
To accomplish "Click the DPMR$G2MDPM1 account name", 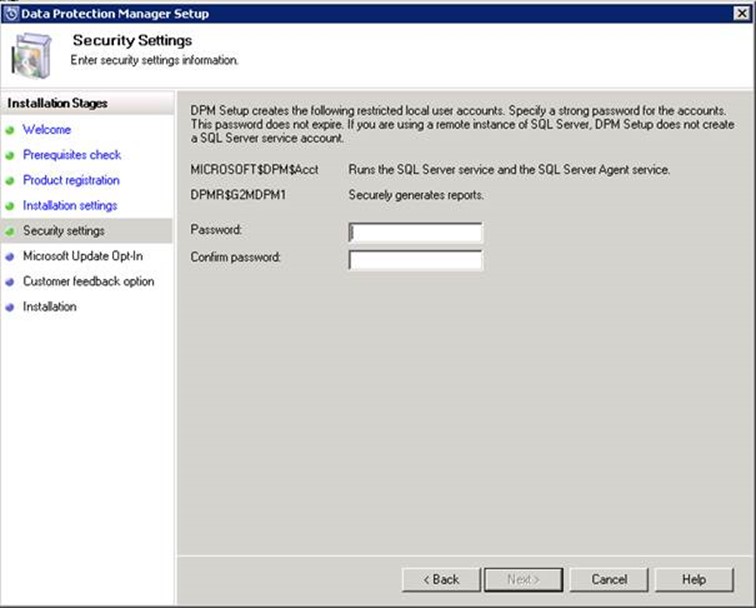I will [x=238, y=195].
